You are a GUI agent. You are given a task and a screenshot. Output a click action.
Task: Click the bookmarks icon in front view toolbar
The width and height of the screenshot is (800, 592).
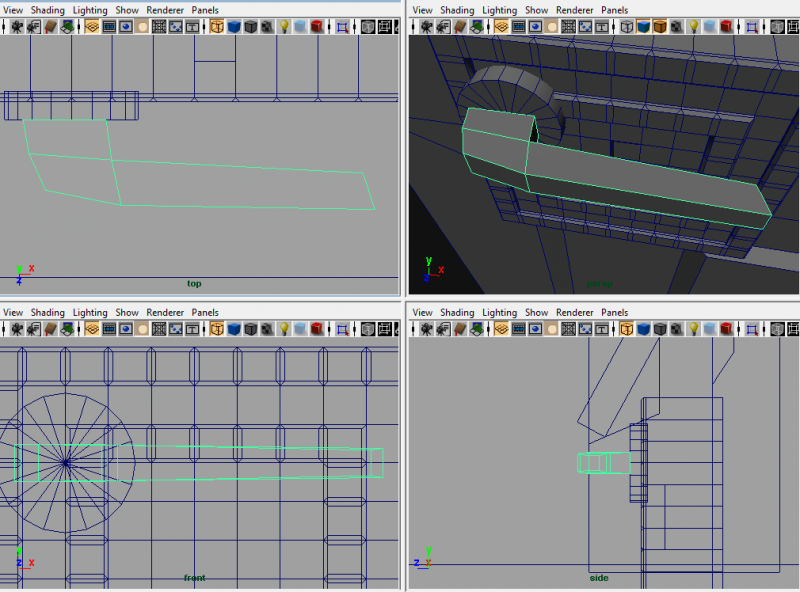[49, 329]
